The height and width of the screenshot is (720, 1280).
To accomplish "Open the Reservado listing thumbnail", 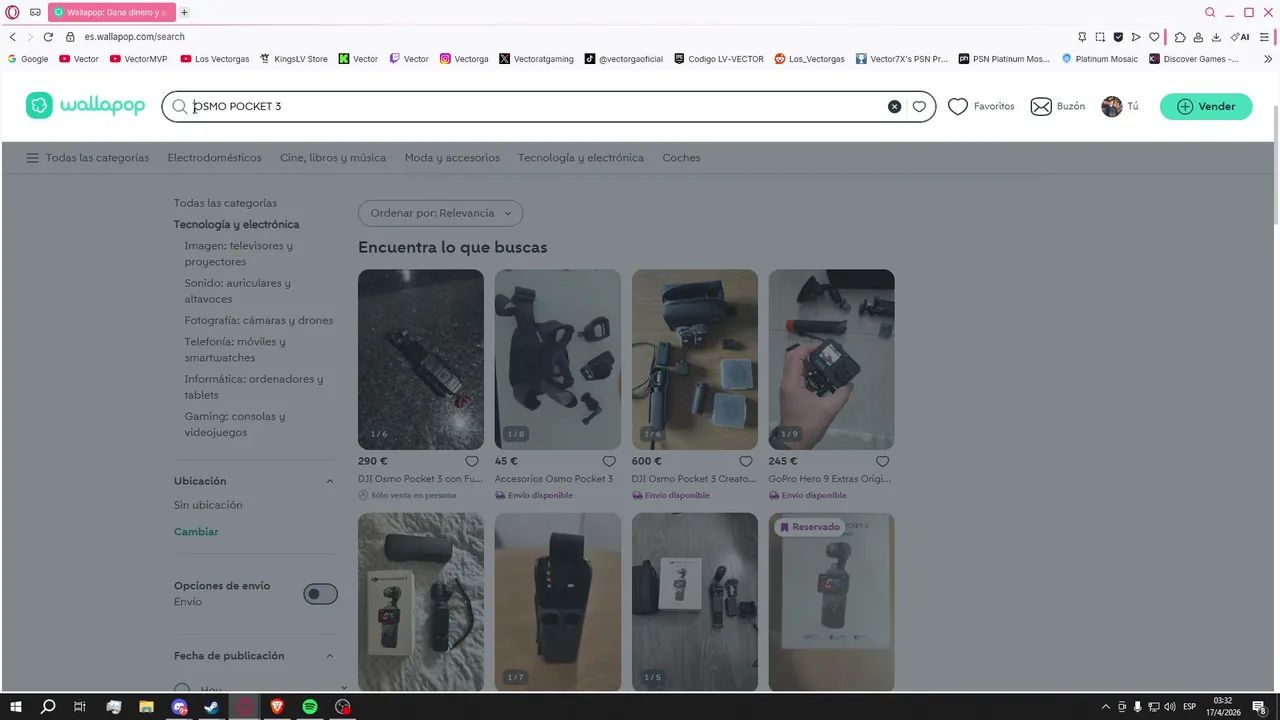I will click(x=832, y=602).
